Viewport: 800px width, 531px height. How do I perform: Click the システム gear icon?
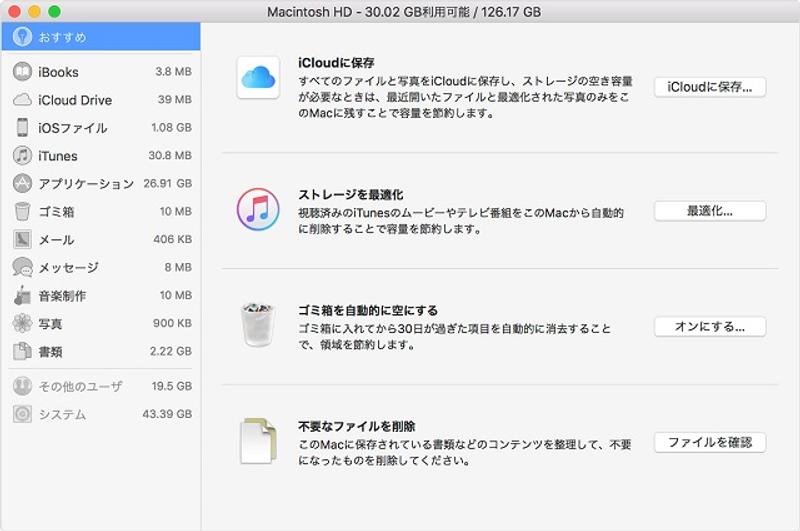[22, 414]
